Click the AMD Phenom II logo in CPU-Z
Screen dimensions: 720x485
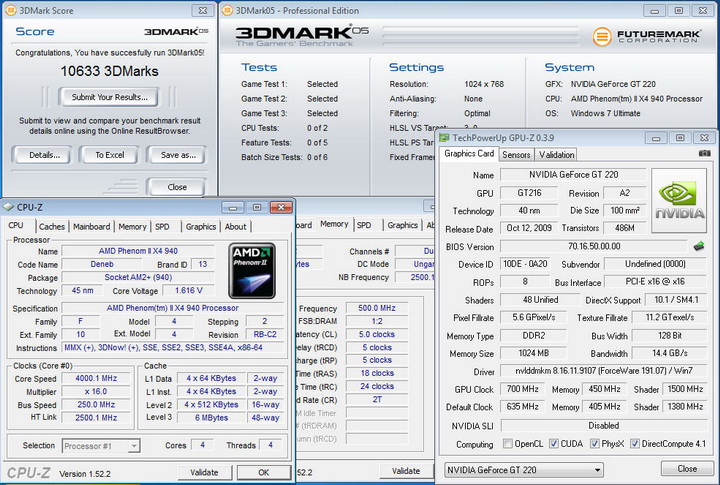click(x=252, y=271)
